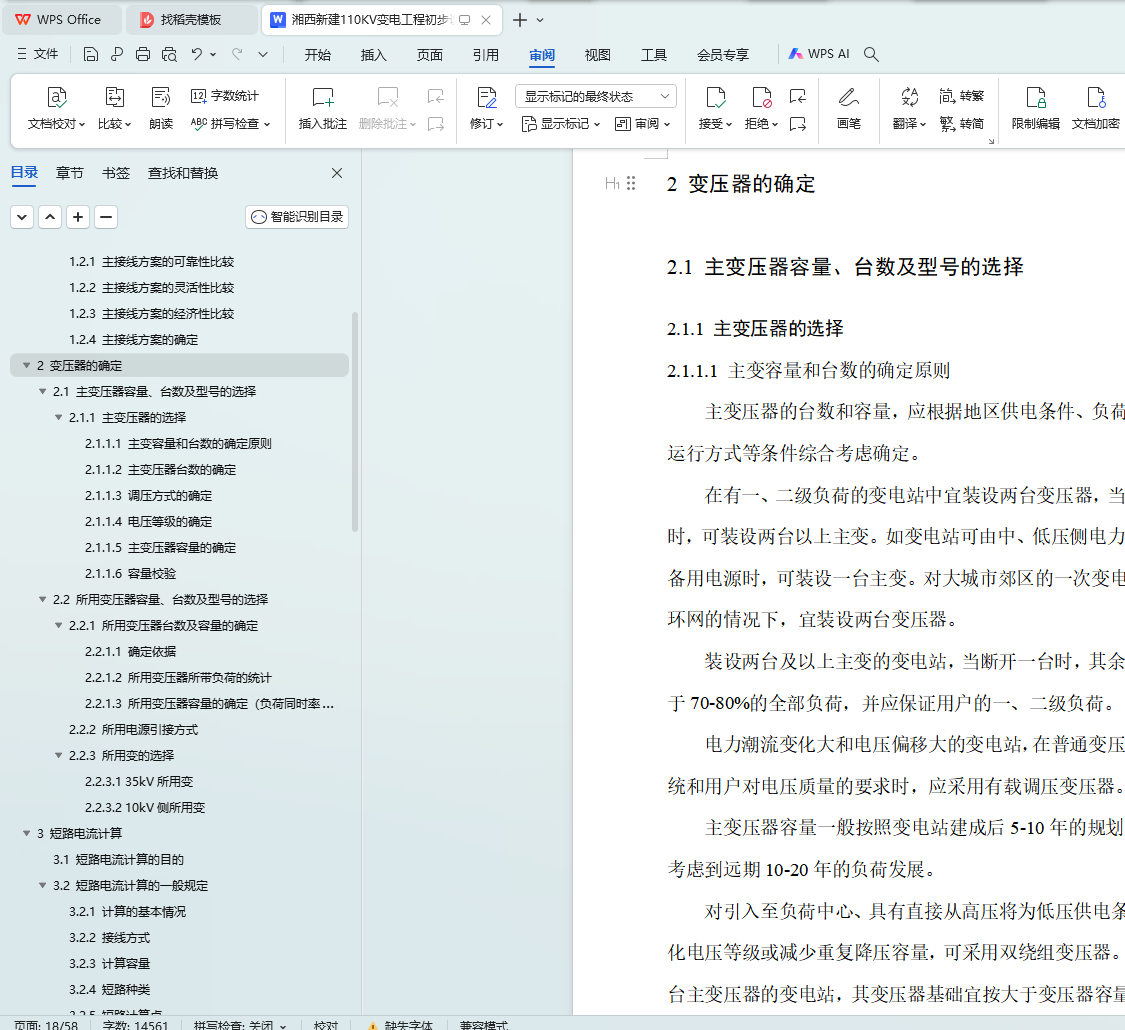The image size is (1125, 1030).
Task: Click the redo arrow icon
Action: click(x=237, y=54)
